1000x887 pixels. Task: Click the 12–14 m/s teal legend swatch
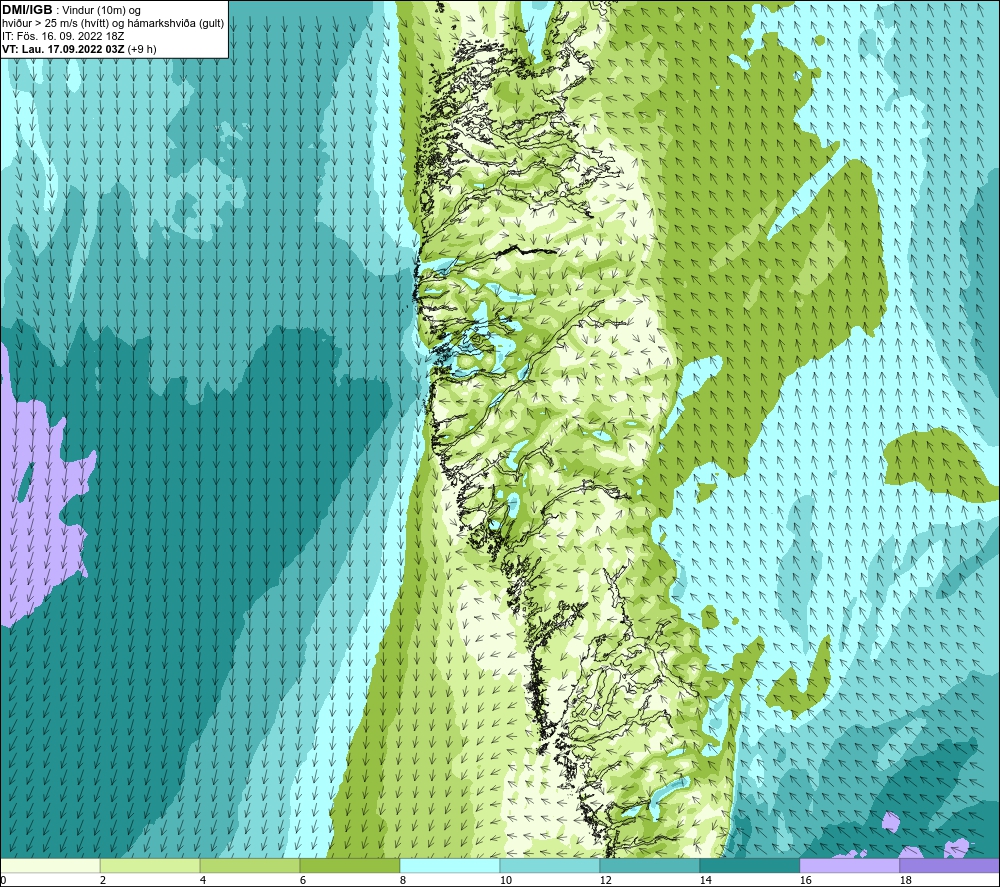tap(650, 866)
